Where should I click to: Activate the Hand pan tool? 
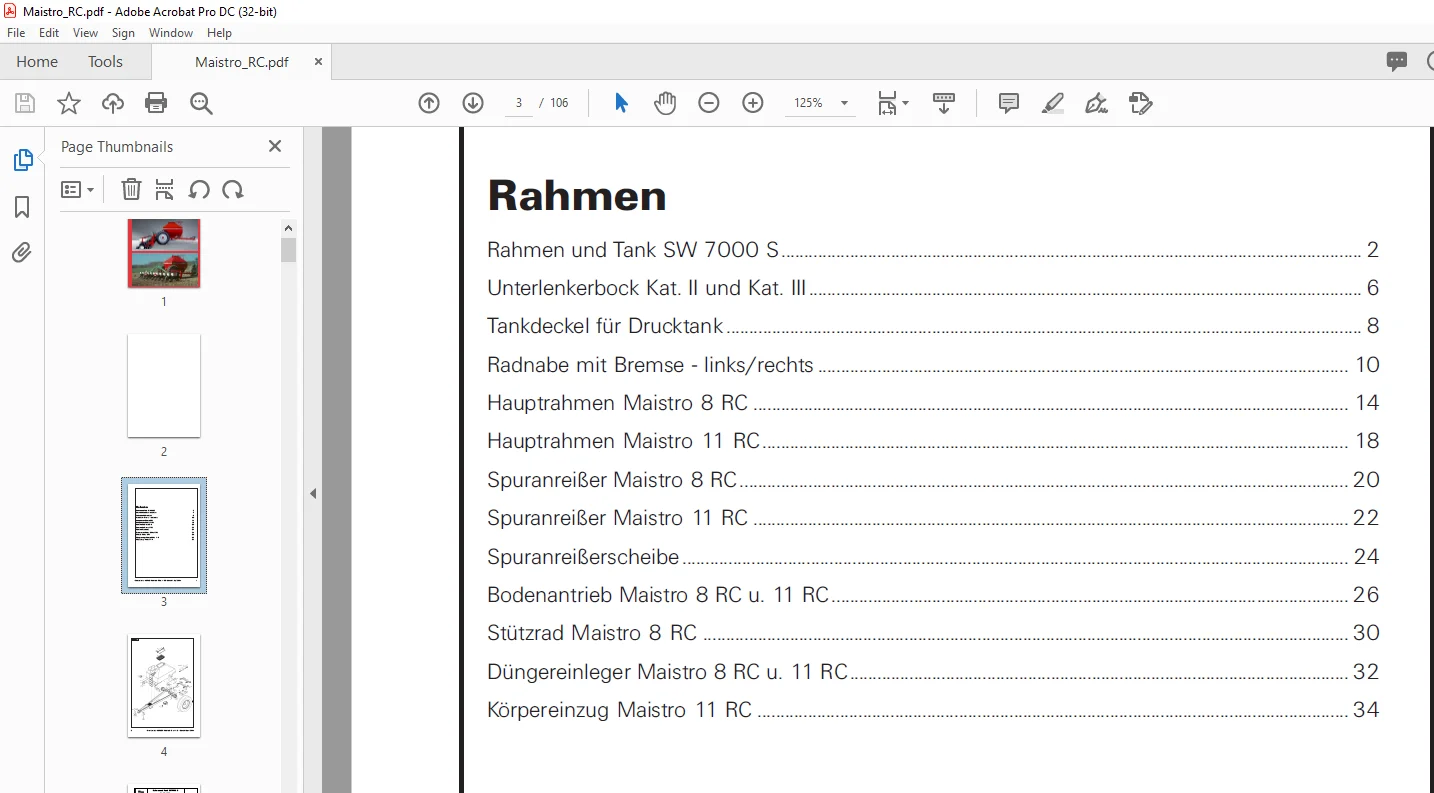(x=665, y=103)
